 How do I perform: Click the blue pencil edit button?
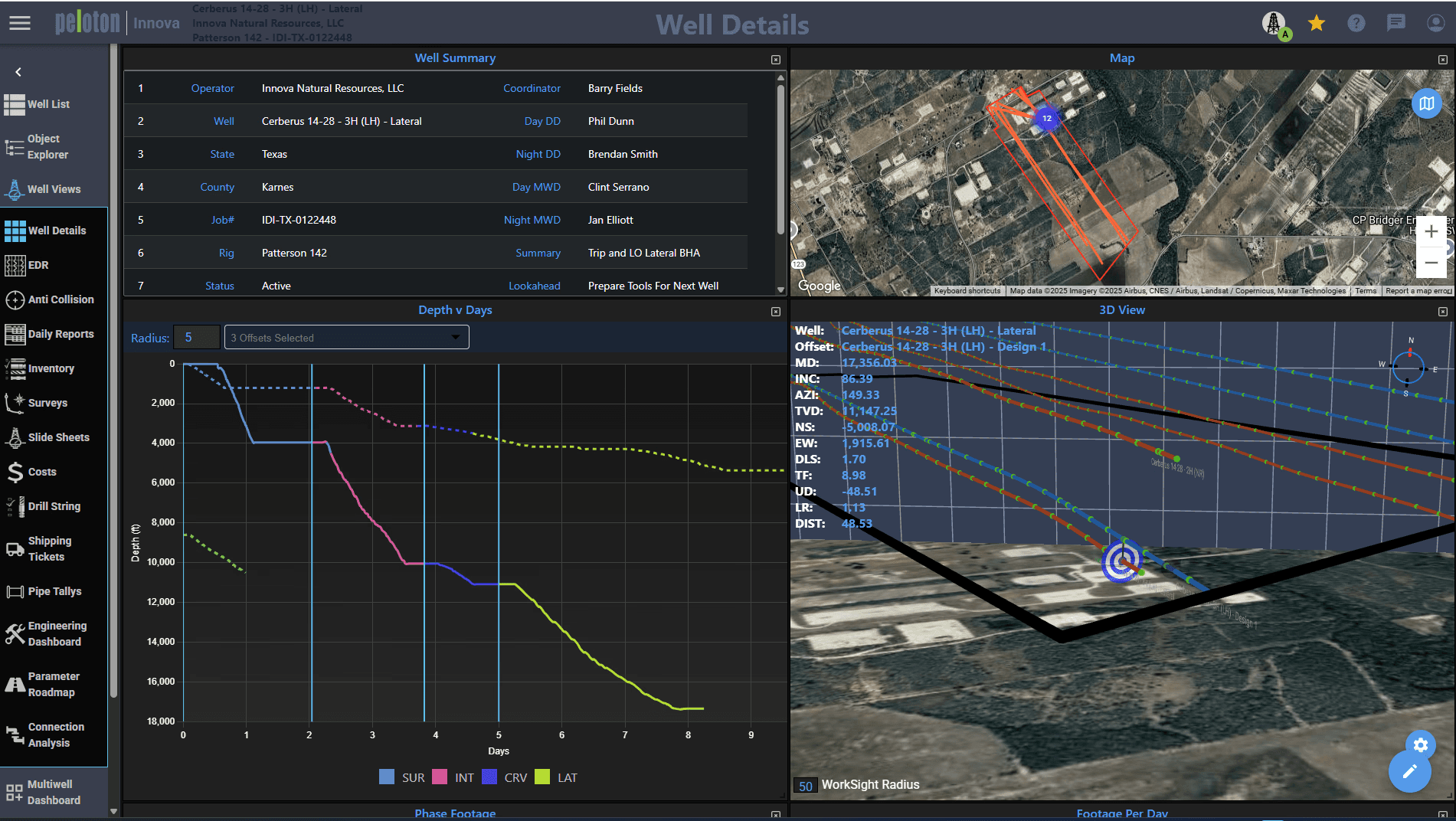(x=1409, y=771)
